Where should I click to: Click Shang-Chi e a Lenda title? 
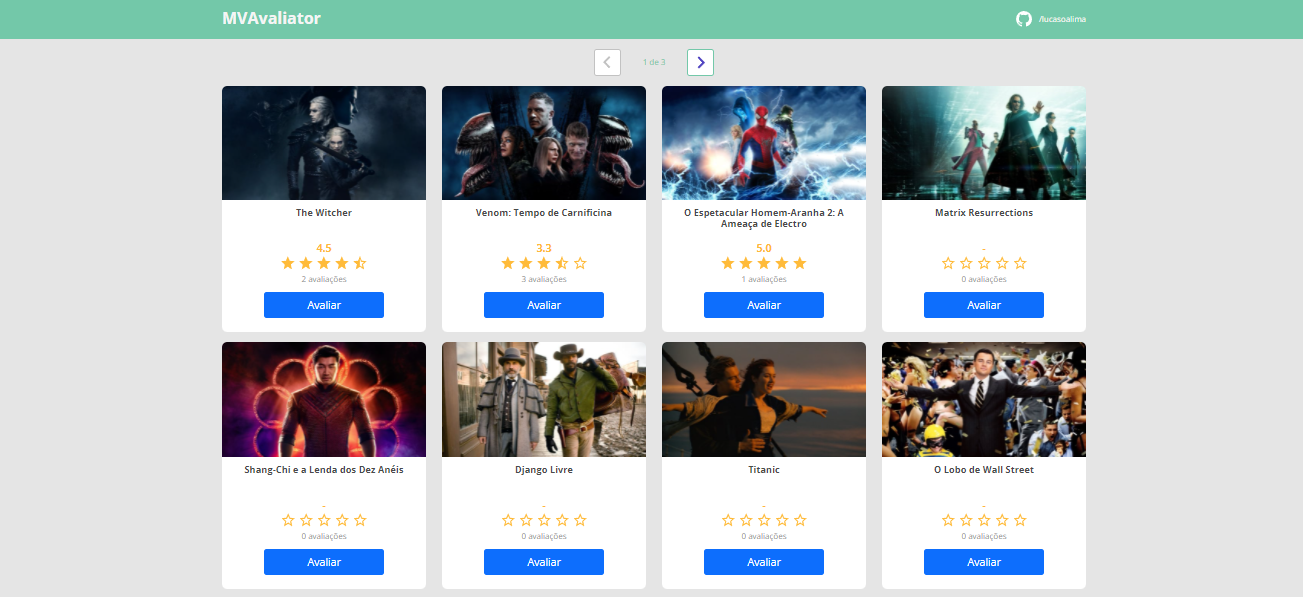pos(324,470)
